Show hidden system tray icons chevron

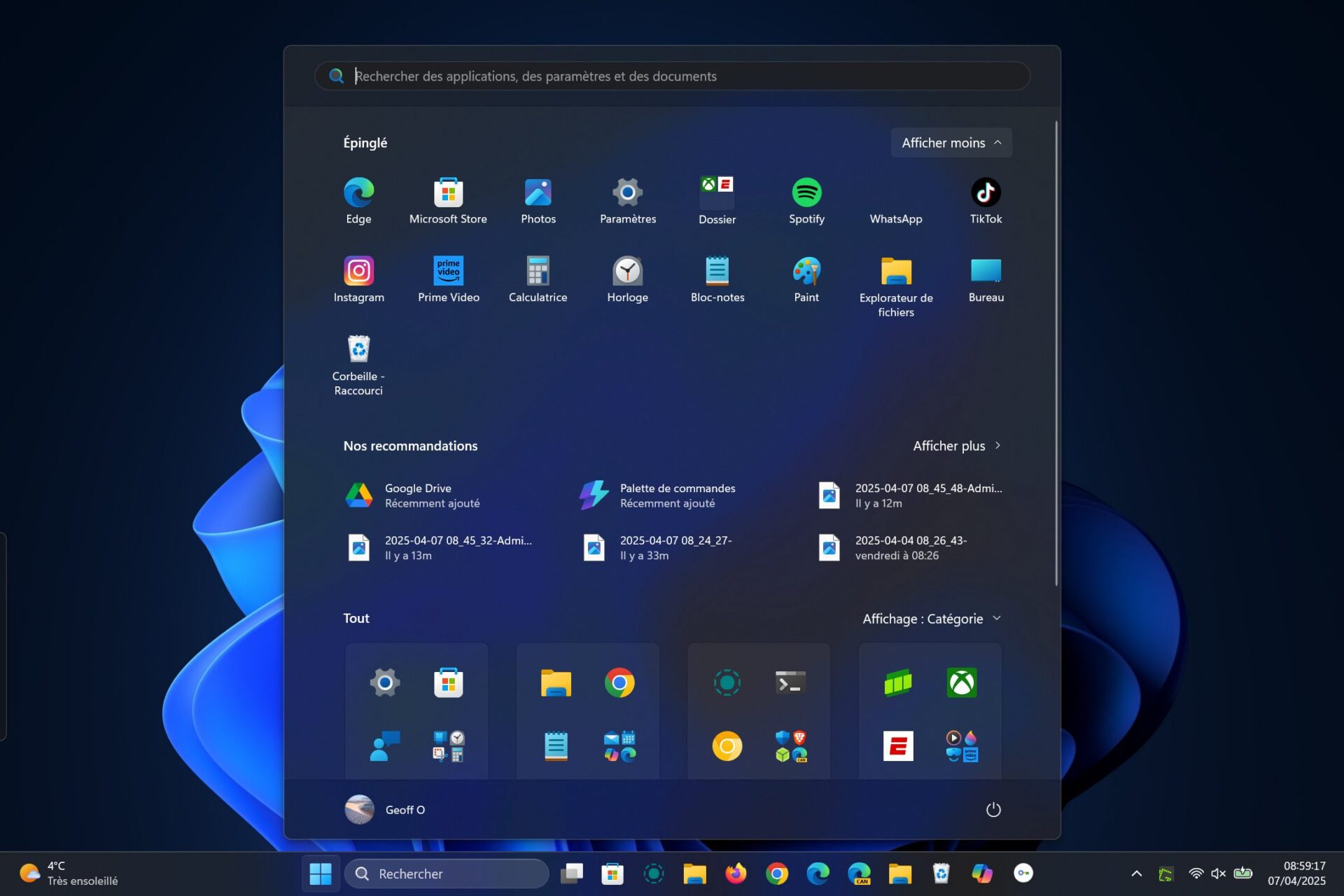pyautogui.click(x=1136, y=874)
